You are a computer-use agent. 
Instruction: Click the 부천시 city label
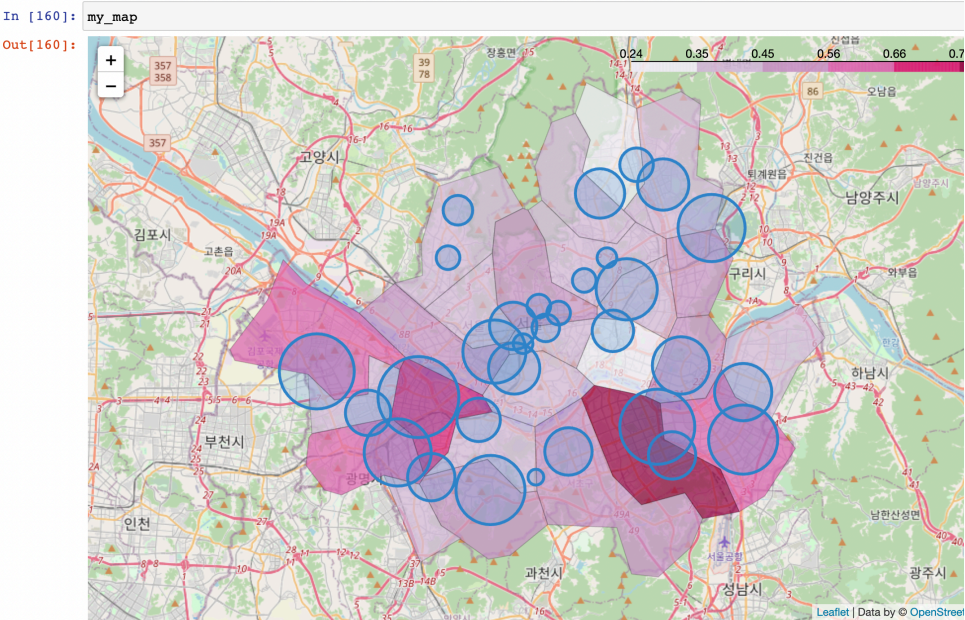pyautogui.click(x=224, y=442)
